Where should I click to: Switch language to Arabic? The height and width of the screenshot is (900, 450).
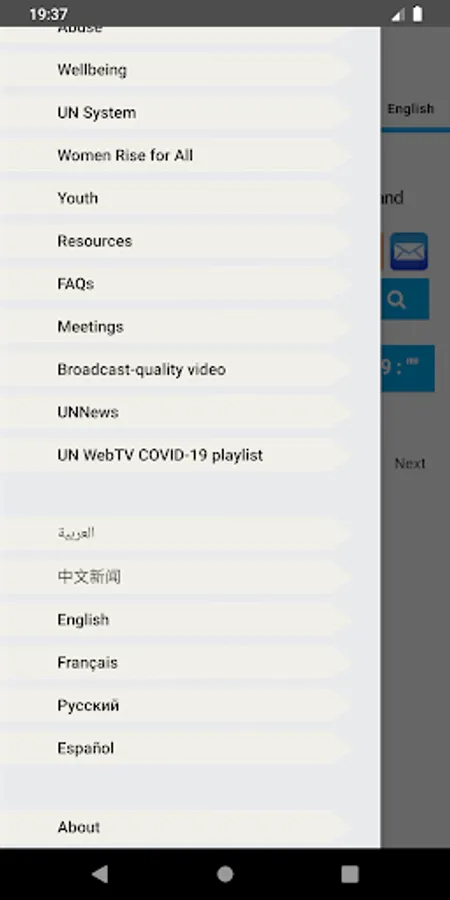(x=175, y=533)
